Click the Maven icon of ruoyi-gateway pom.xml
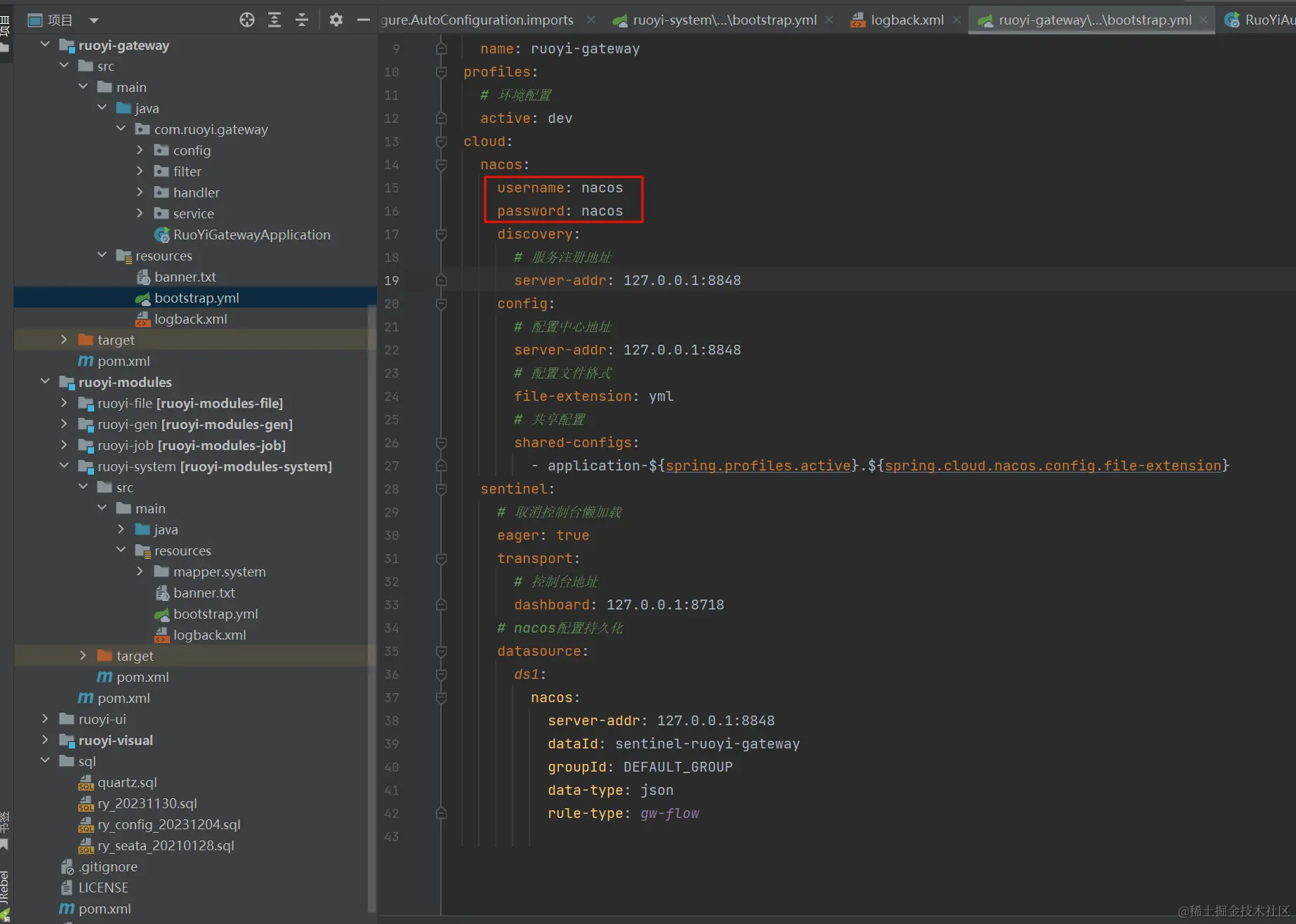 point(86,361)
